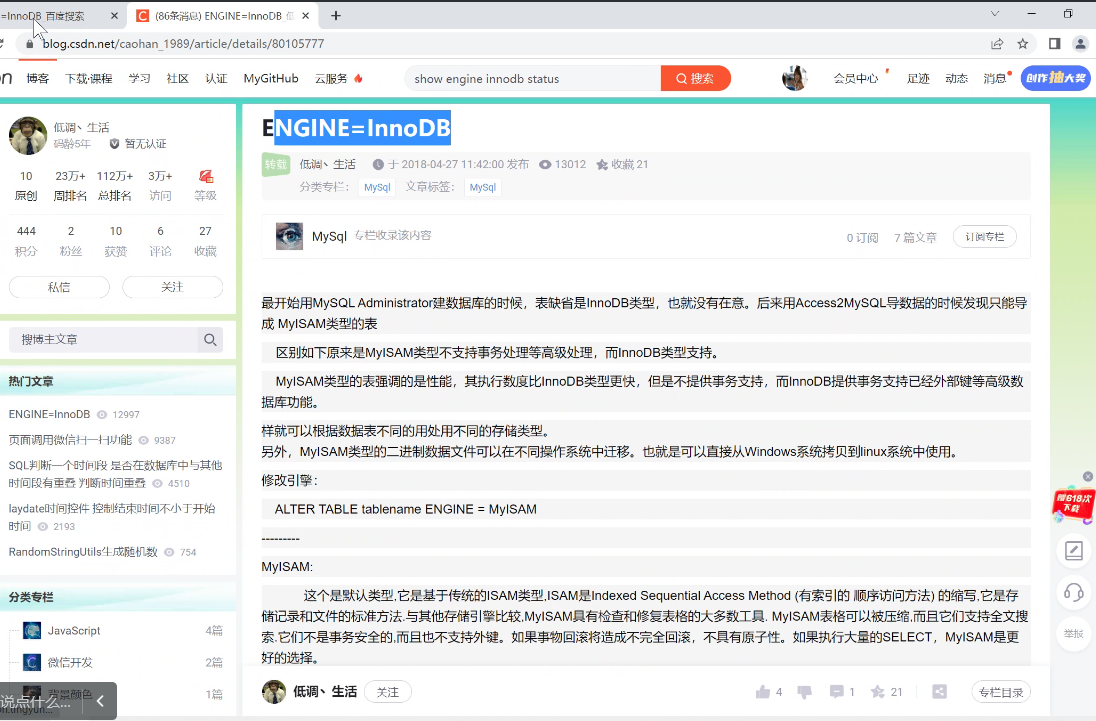Click the headset customer service icon
1096x721 pixels.
(1074, 593)
